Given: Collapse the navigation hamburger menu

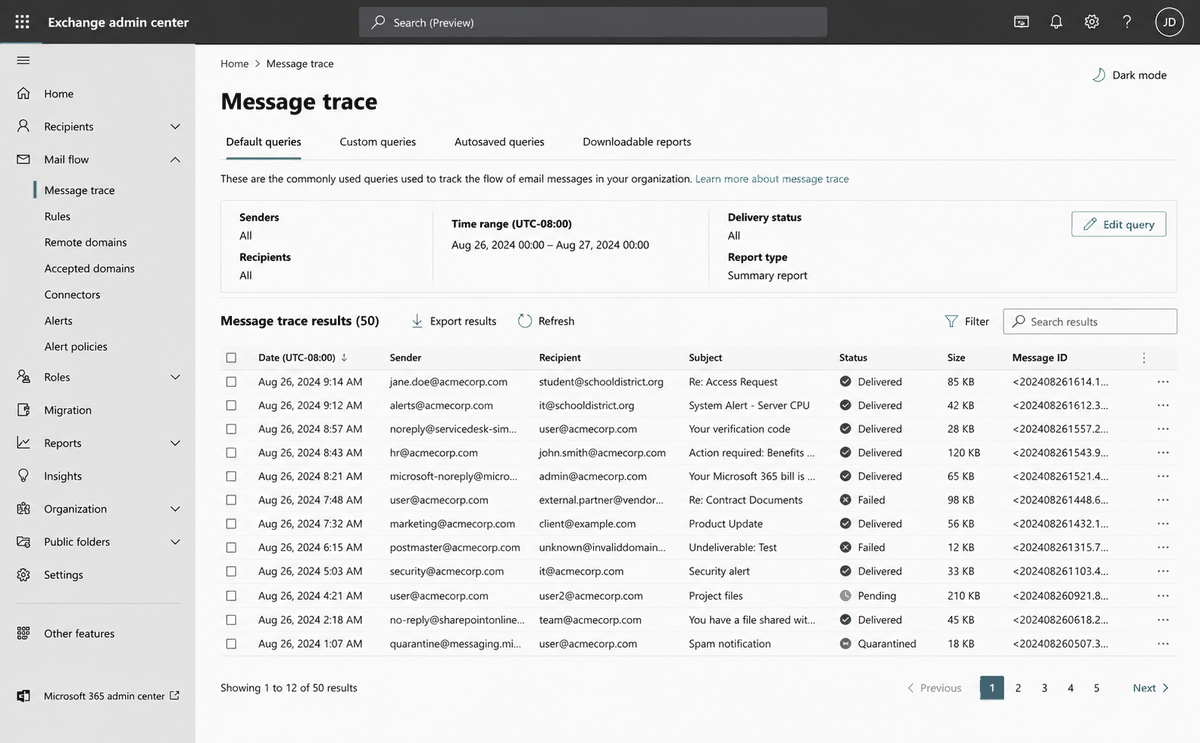Looking at the screenshot, I should 23,60.
